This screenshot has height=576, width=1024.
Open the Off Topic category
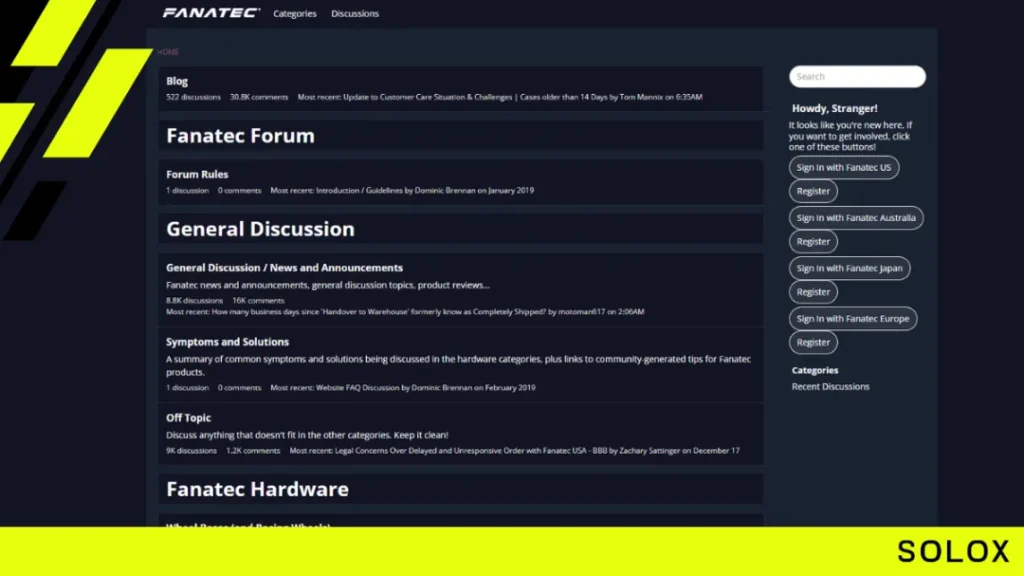188,417
